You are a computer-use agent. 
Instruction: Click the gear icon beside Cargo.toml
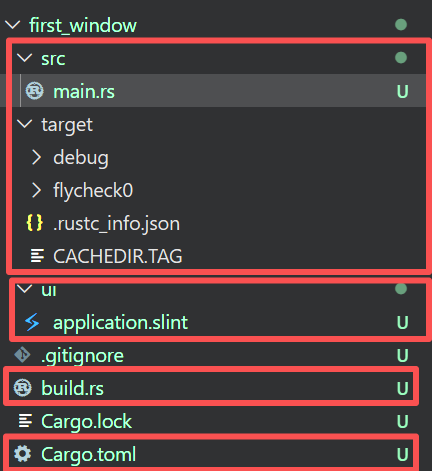23,454
